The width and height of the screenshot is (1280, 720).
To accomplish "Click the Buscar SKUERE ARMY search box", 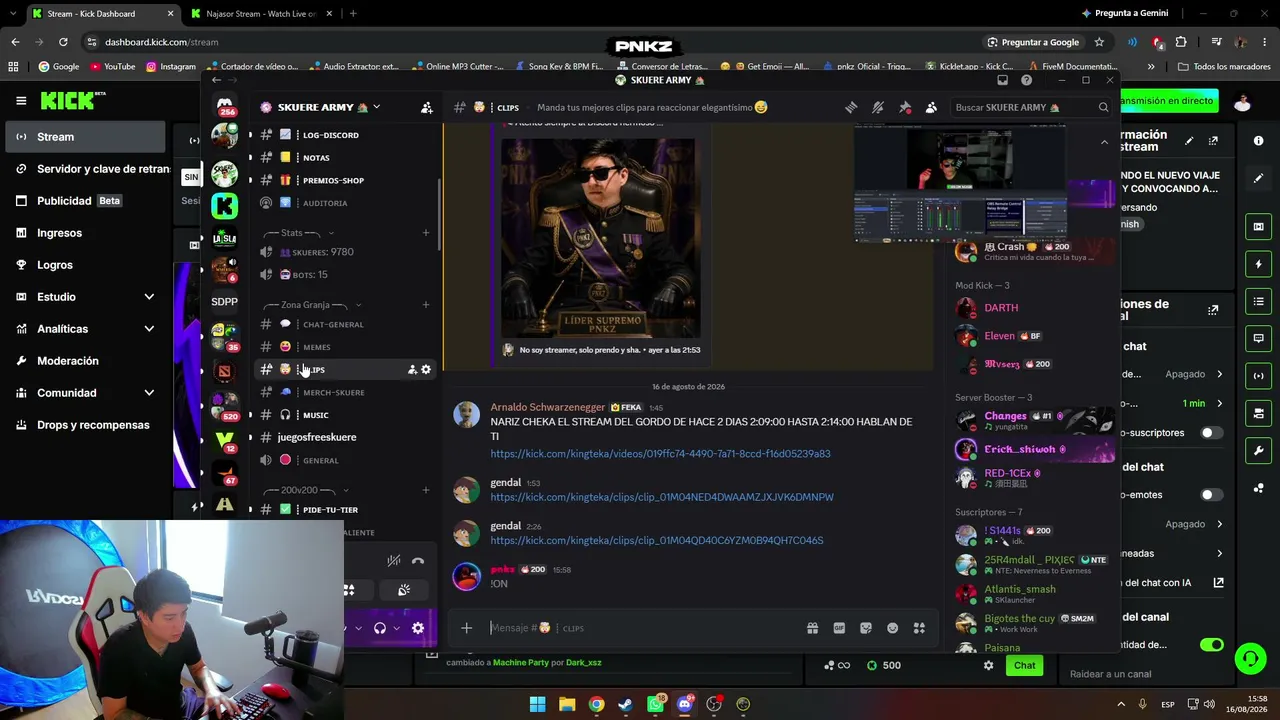I will coord(1030,107).
